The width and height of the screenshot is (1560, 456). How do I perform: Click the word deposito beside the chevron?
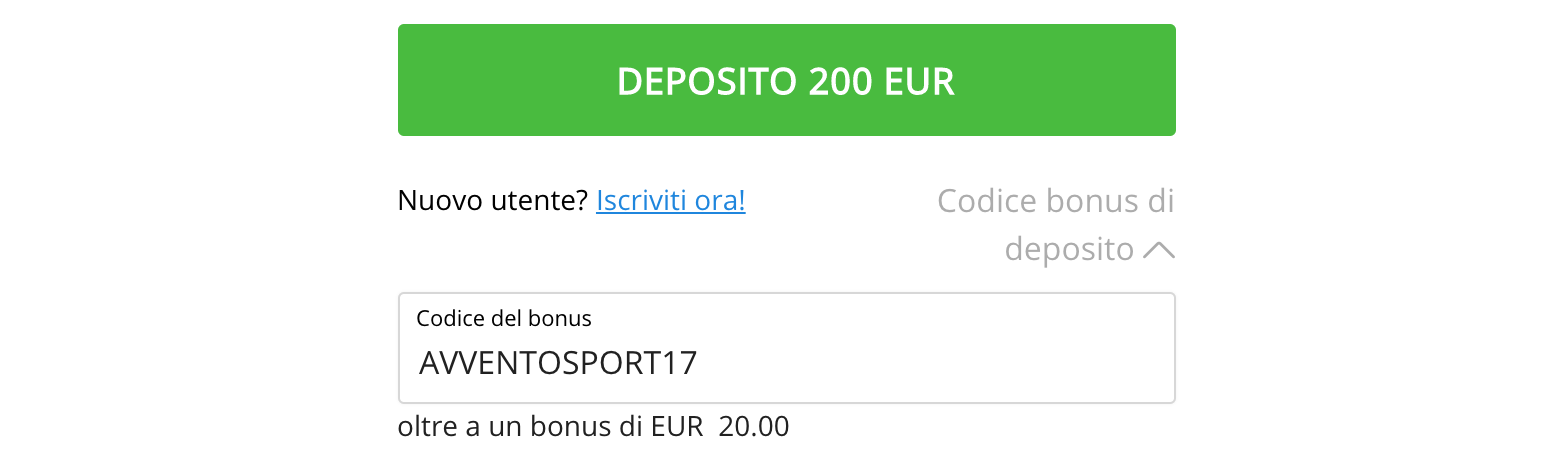click(1068, 249)
